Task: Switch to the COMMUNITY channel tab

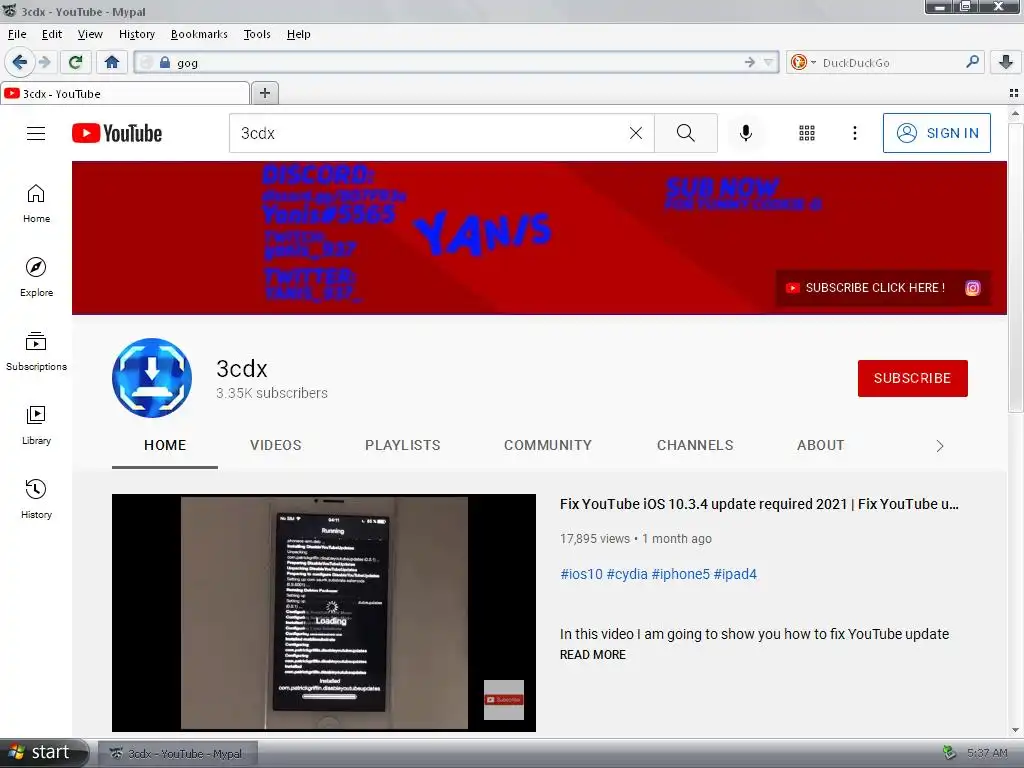Action: (x=547, y=445)
